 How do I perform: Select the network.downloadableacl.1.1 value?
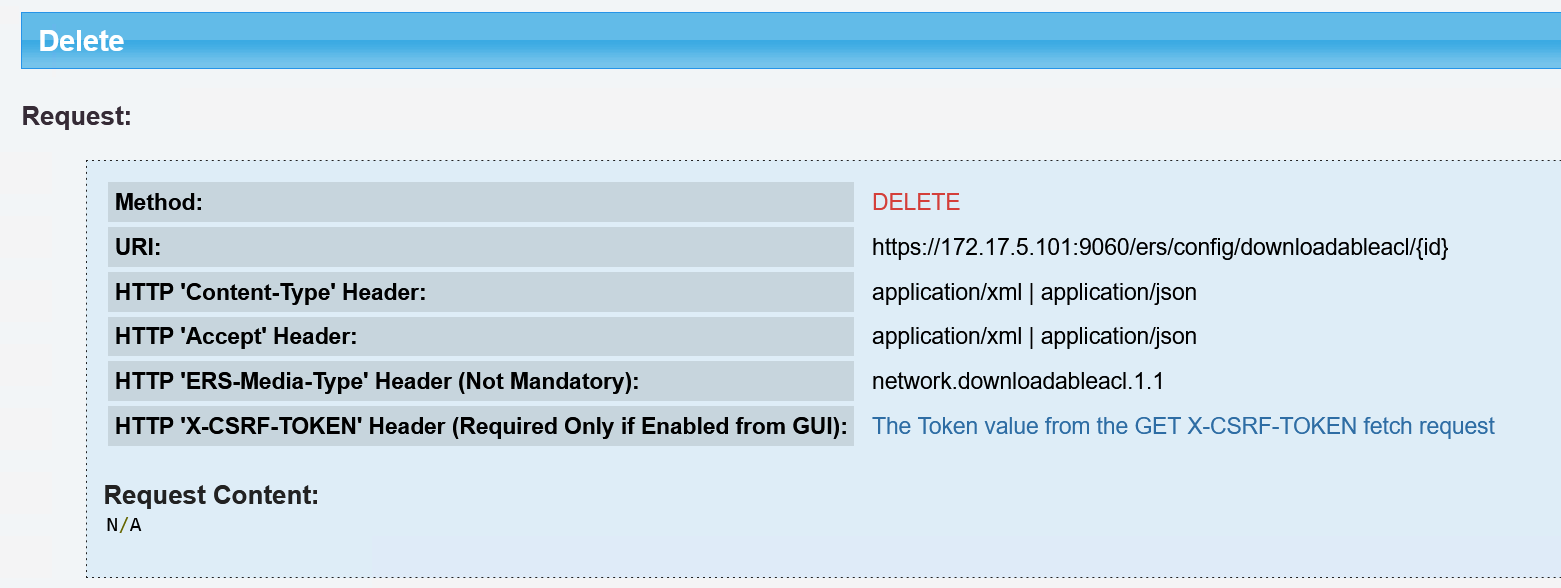click(x=1018, y=381)
